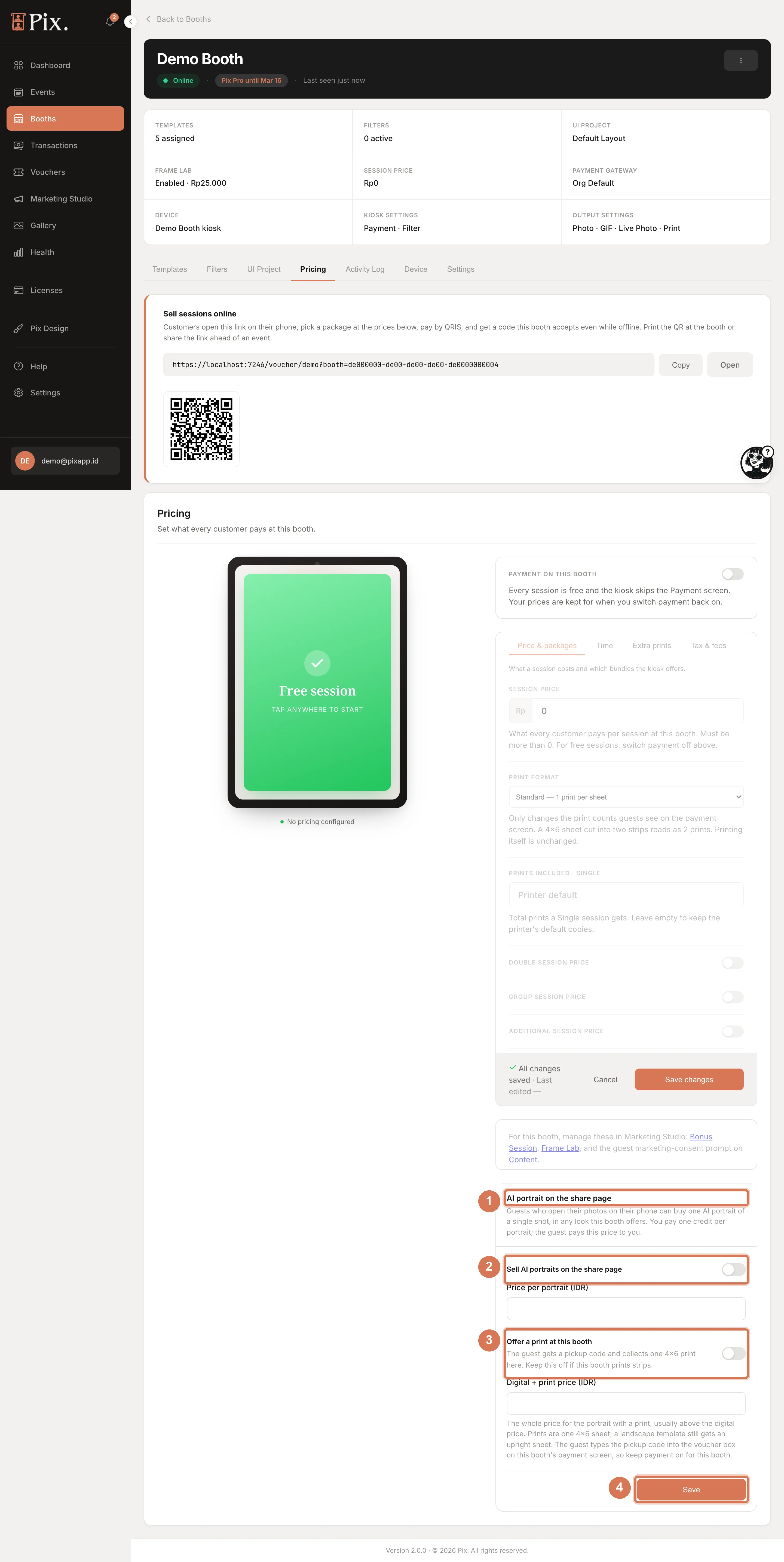Cancel the pricing changes

[x=605, y=1079]
